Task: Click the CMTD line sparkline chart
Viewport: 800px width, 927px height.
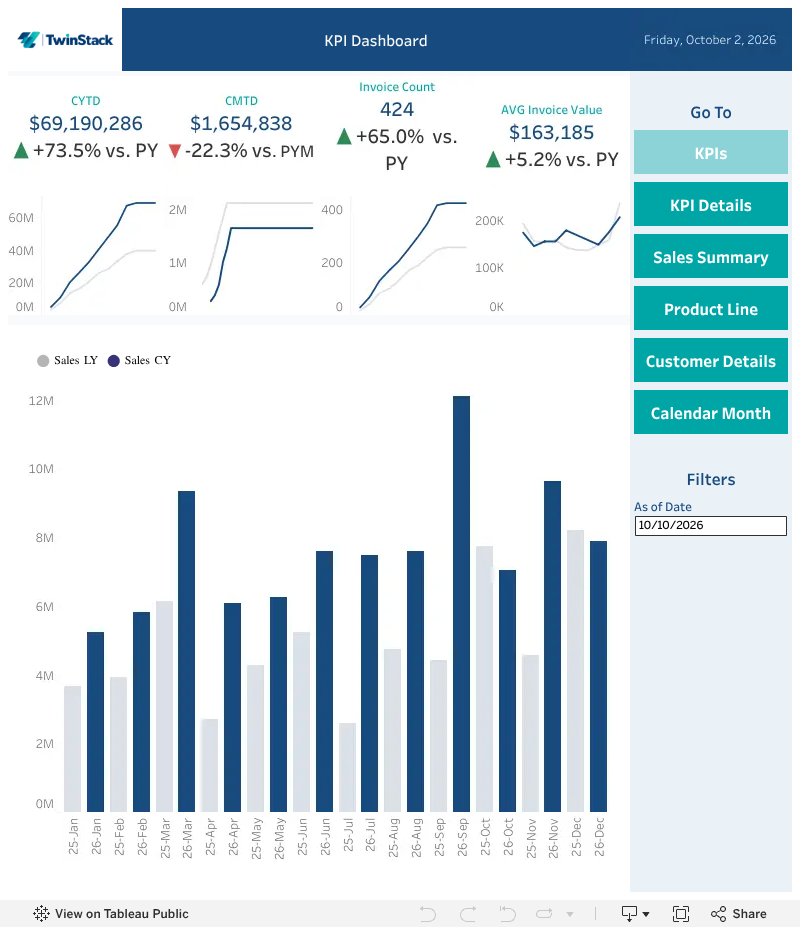Action: [258, 252]
